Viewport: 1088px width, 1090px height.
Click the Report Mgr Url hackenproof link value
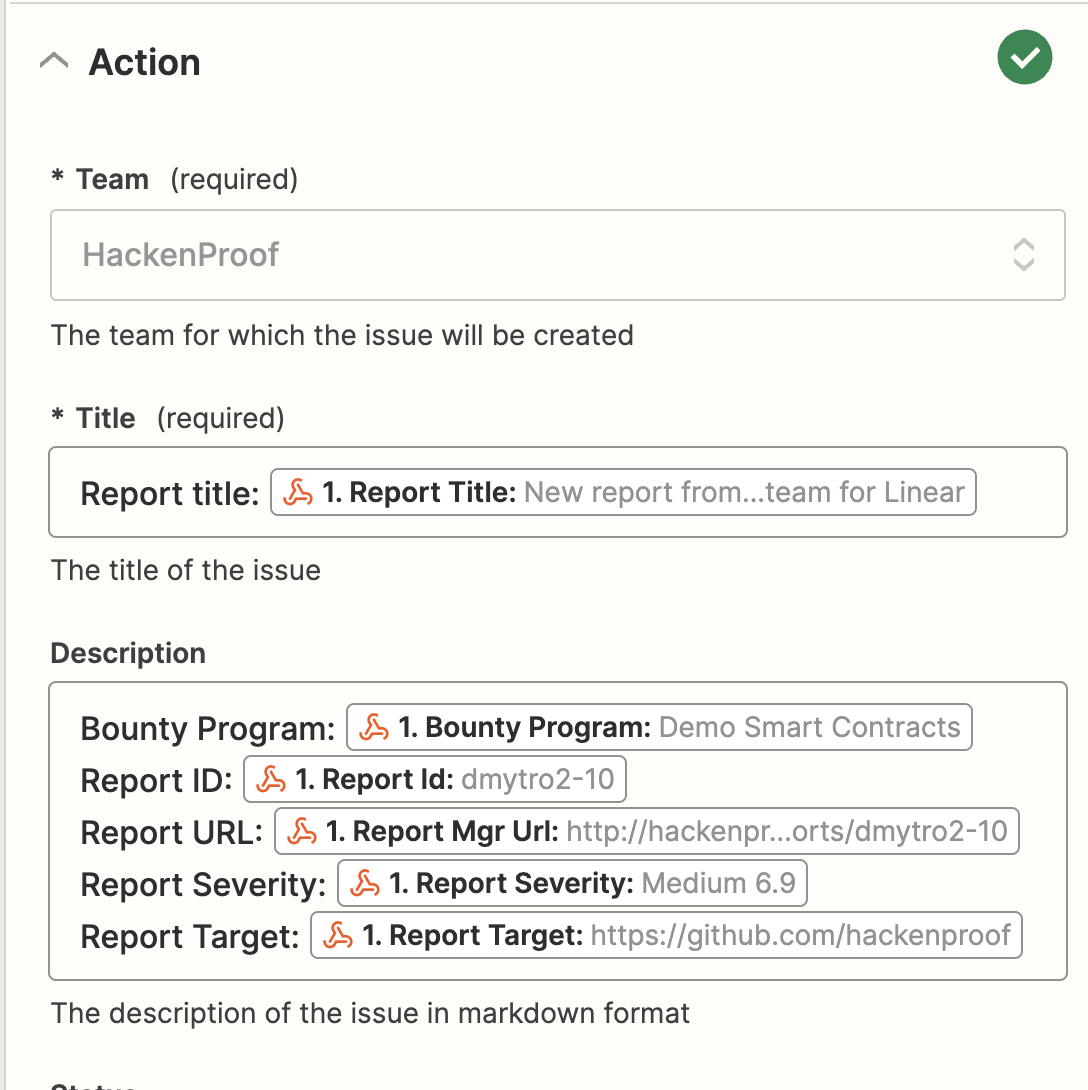[787, 832]
